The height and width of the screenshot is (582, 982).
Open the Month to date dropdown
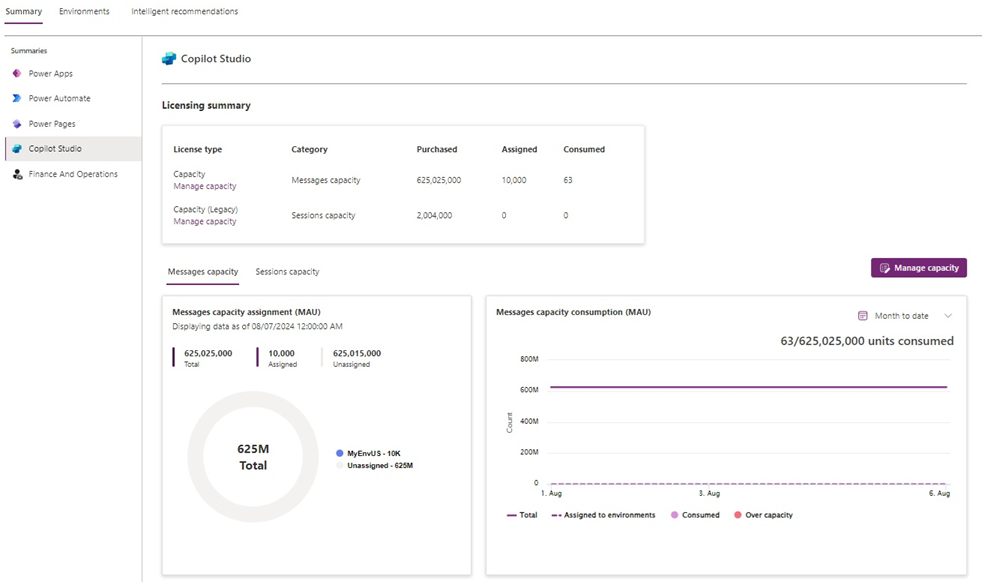[x=904, y=316]
